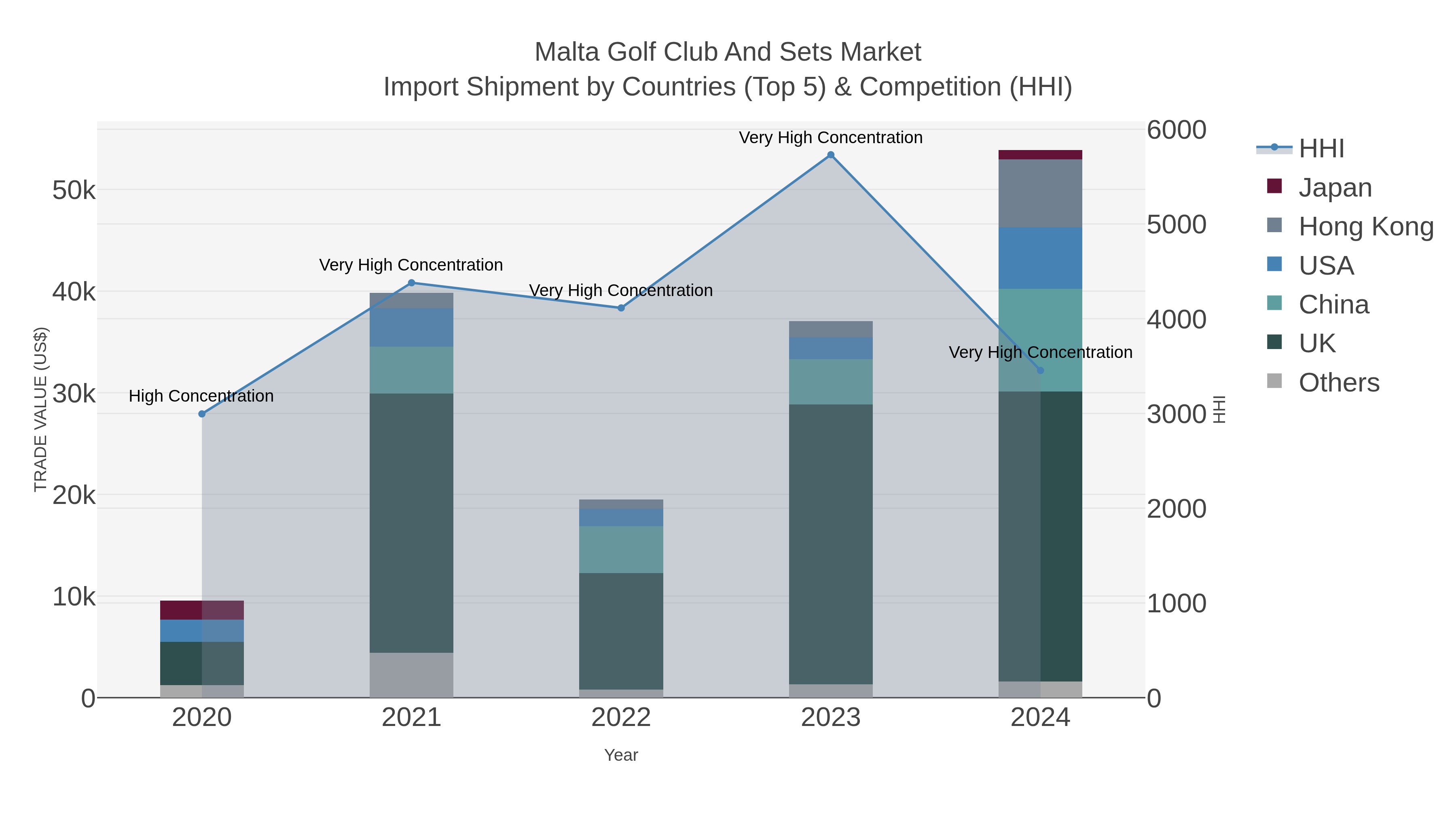Image resolution: width=1456 pixels, height=819 pixels.
Task: Click the HHI data point for 2023
Action: click(x=831, y=155)
